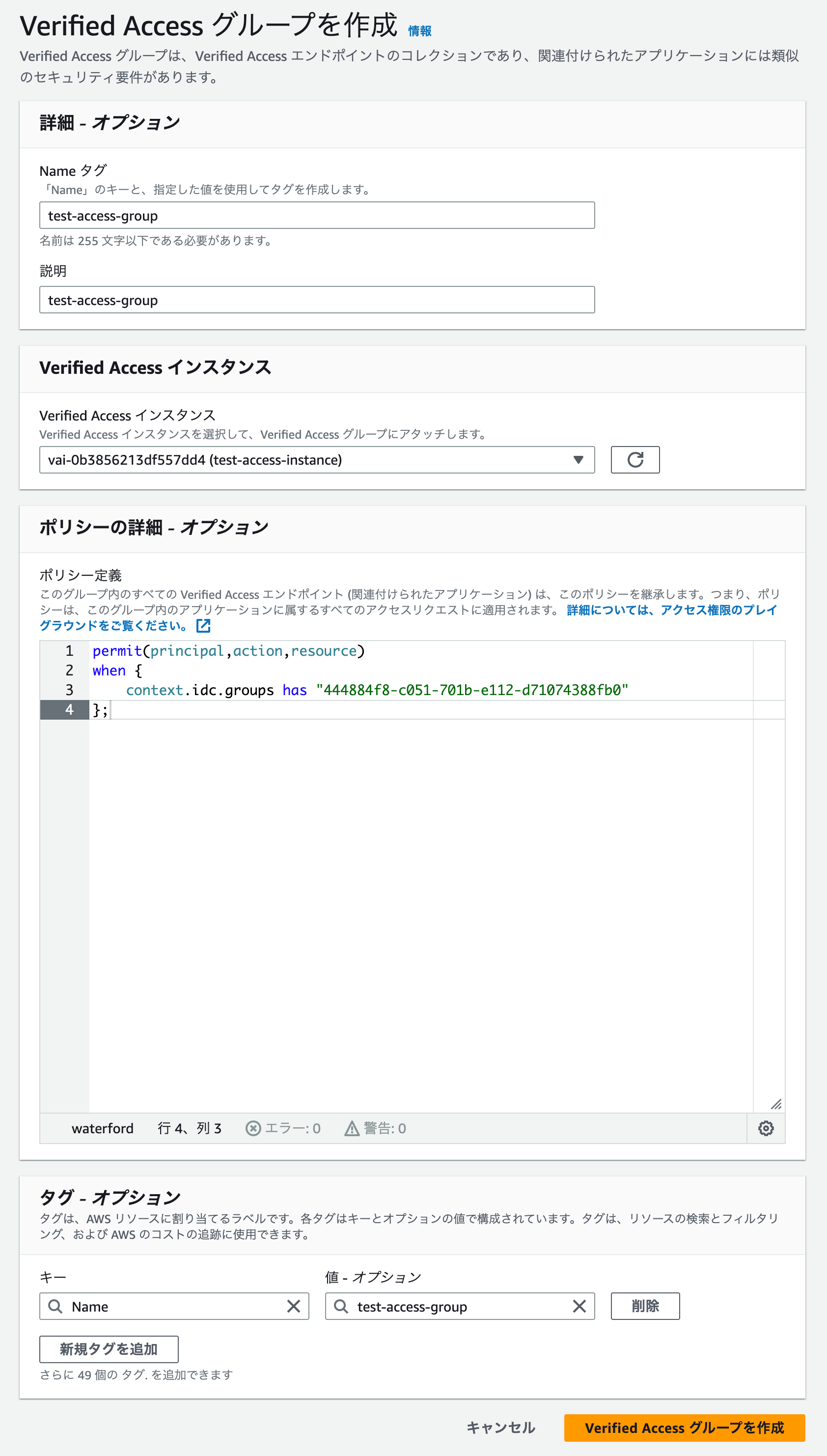Click 削除 to remove the Name tag
Image resolution: width=827 pixels, height=1456 pixels.
click(645, 1306)
